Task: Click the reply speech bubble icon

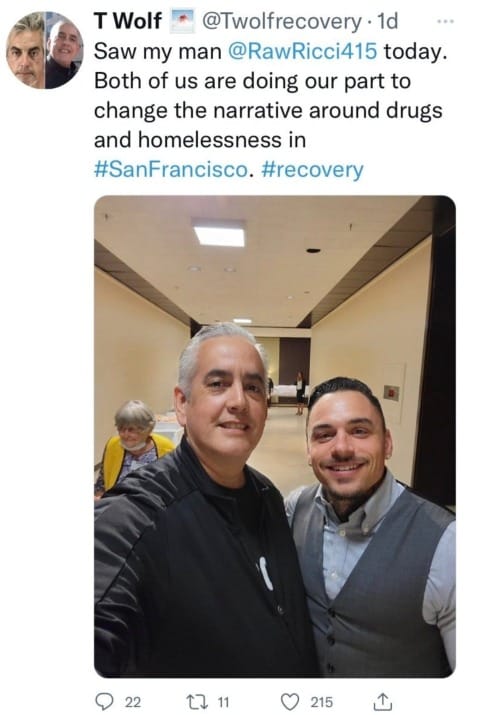Action: point(104,701)
